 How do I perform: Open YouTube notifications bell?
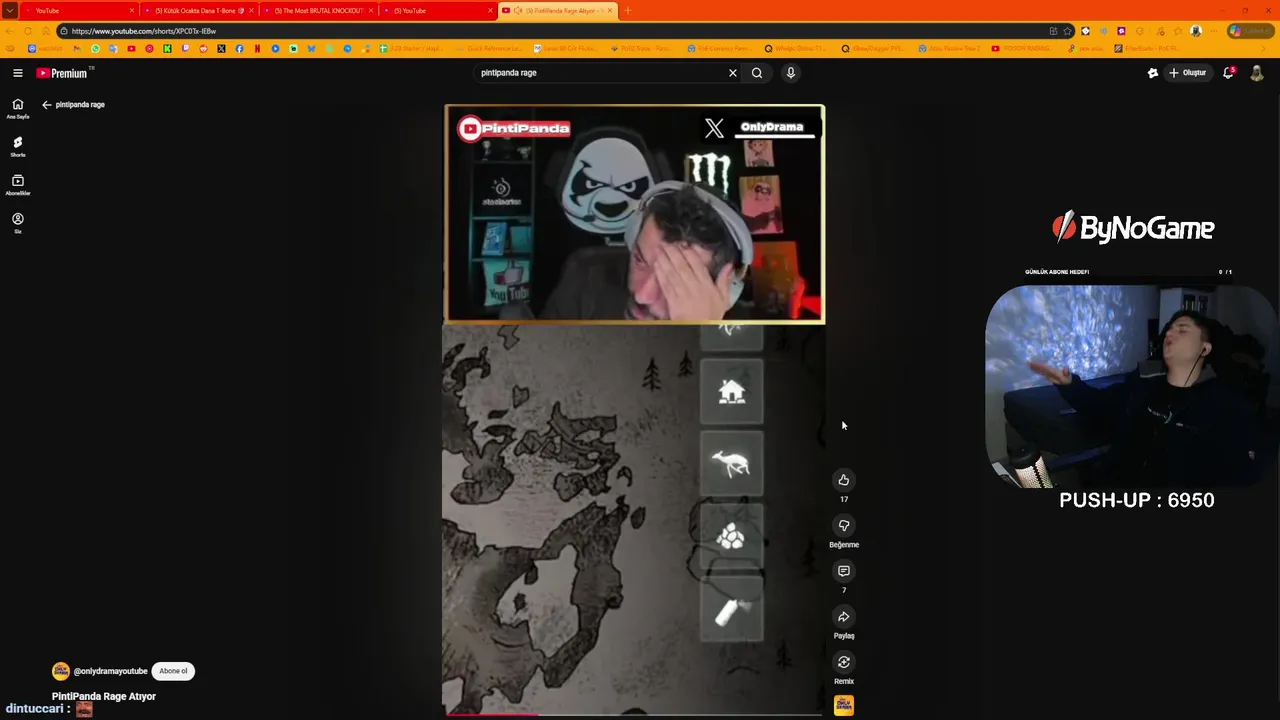click(x=1229, y=73)
